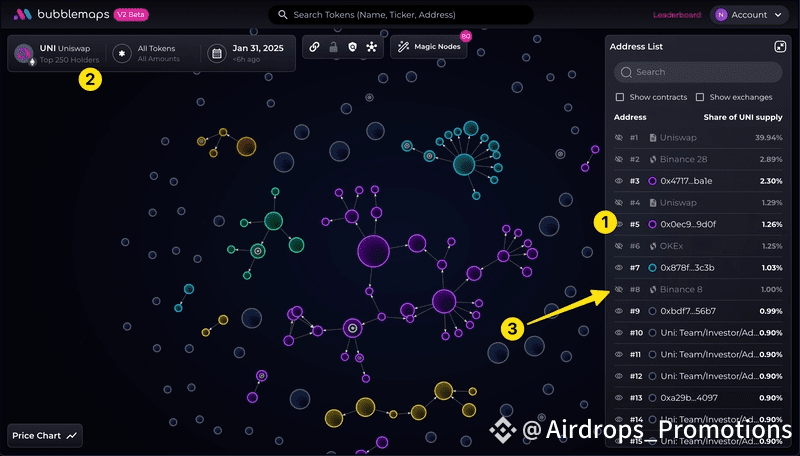800x456 pixels.
Task: Enable the Show contracts checkbox
Action: 620,97
